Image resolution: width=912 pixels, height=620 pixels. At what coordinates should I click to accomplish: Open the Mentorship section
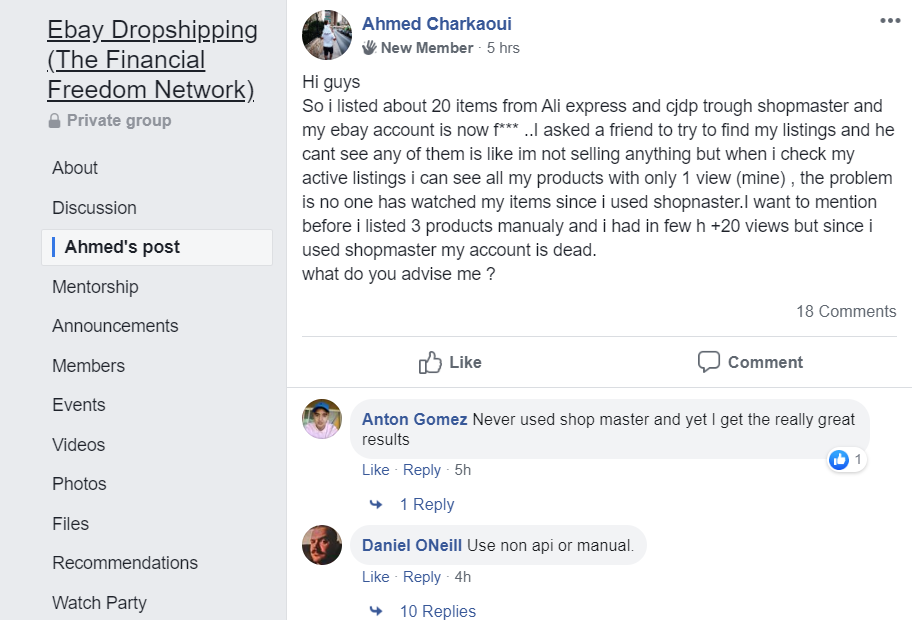pos(95,287)
